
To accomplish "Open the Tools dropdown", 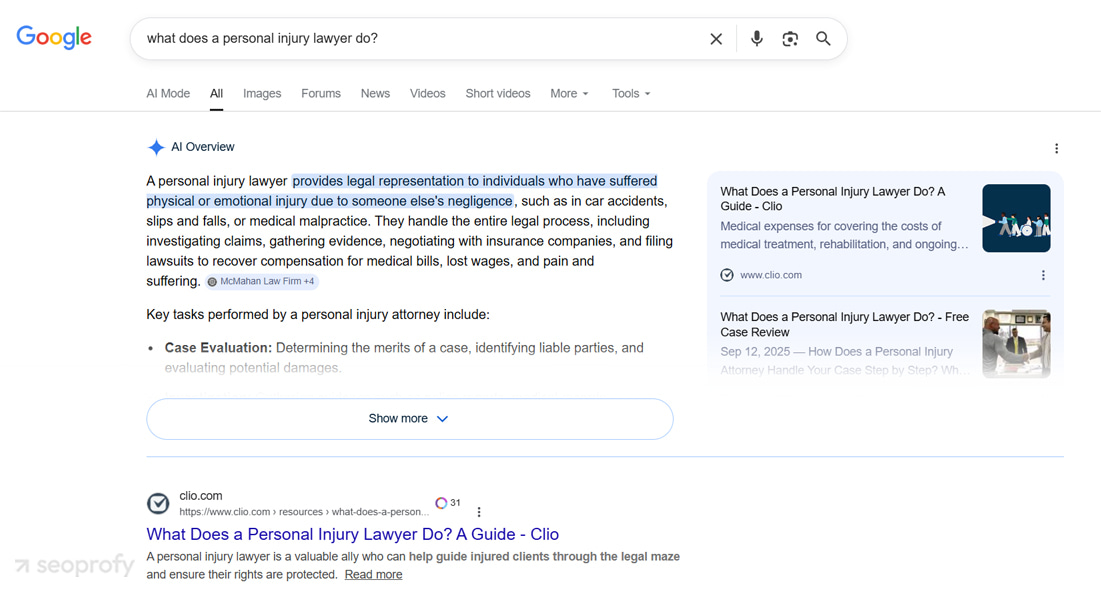I will 631,93.
